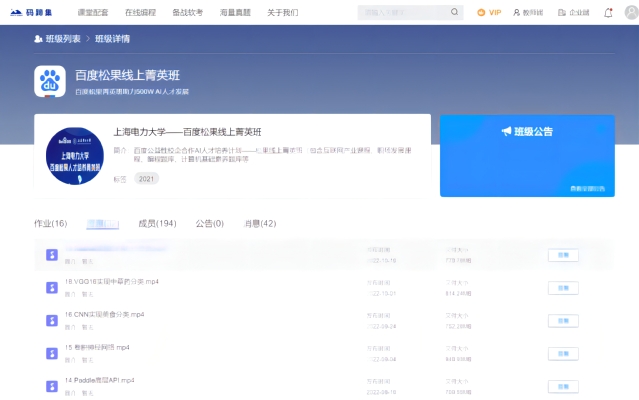
Task: Click file icon for 16 CNN video
Action: [51, 320]
